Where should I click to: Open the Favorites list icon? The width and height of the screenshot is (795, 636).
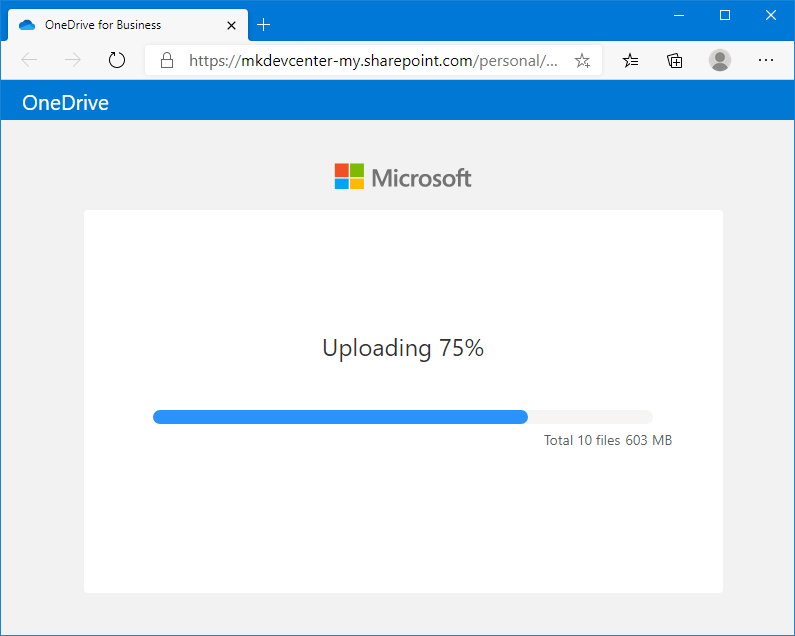tap(630, 61)
